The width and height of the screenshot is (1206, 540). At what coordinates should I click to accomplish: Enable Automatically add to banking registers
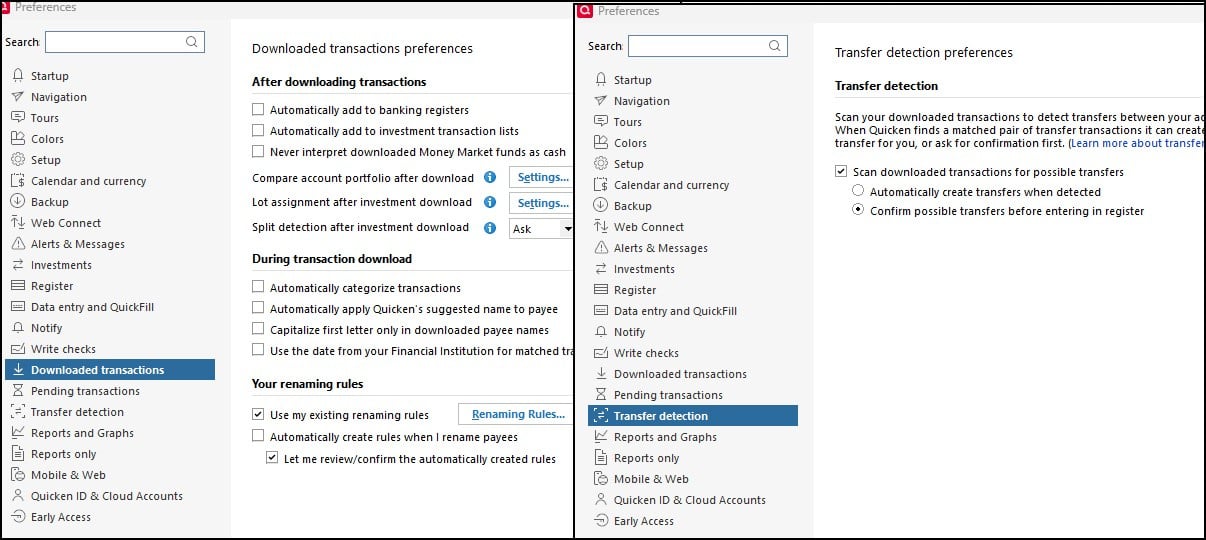(258, 110)
